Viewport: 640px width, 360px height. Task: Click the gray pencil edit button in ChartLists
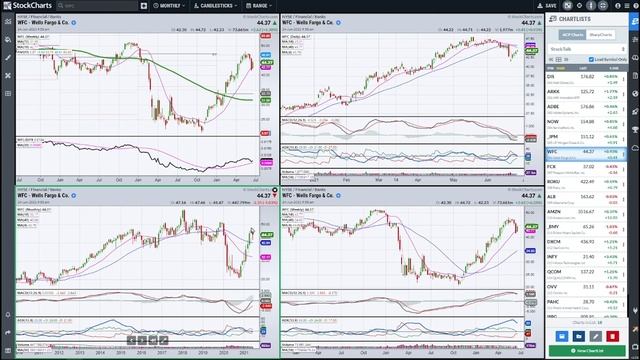[596, 336]
